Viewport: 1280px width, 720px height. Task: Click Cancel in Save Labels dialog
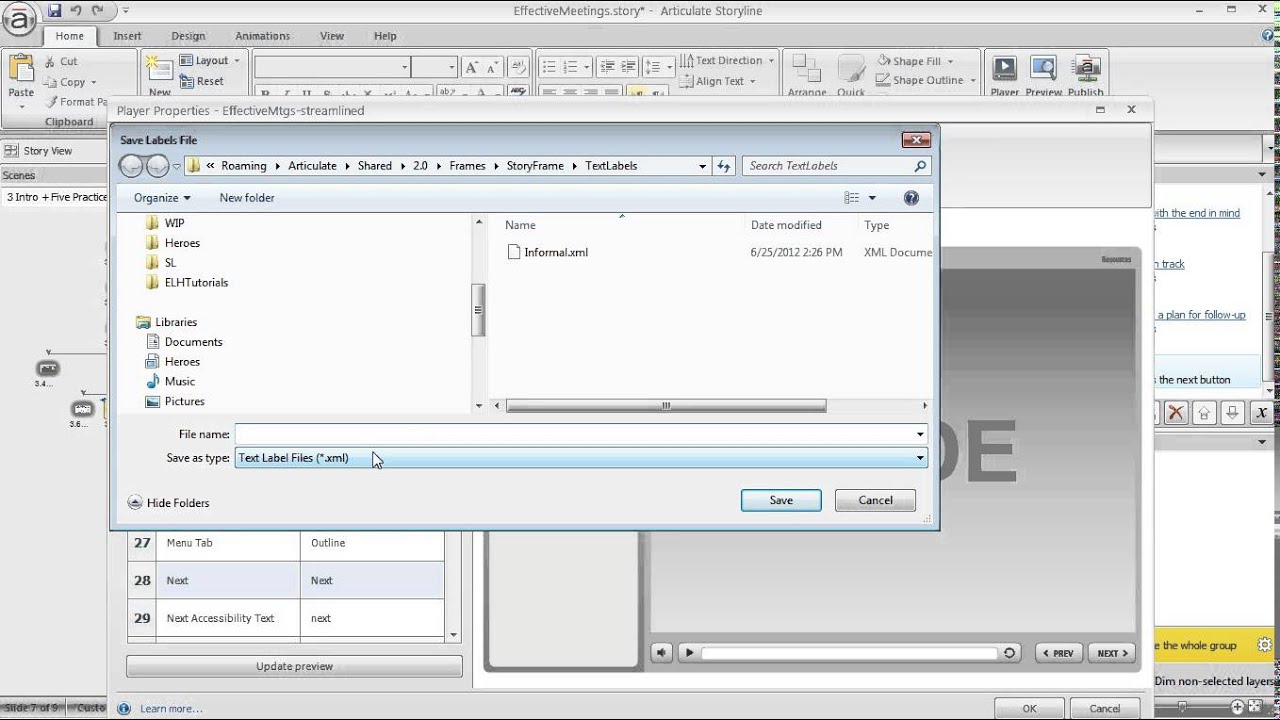(875, 500)
